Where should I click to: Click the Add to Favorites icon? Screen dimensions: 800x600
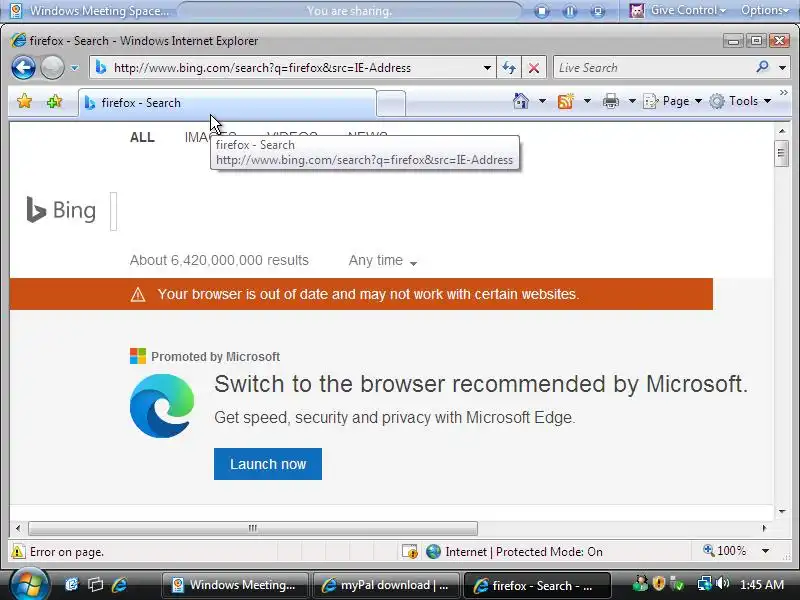coord(54,102)
